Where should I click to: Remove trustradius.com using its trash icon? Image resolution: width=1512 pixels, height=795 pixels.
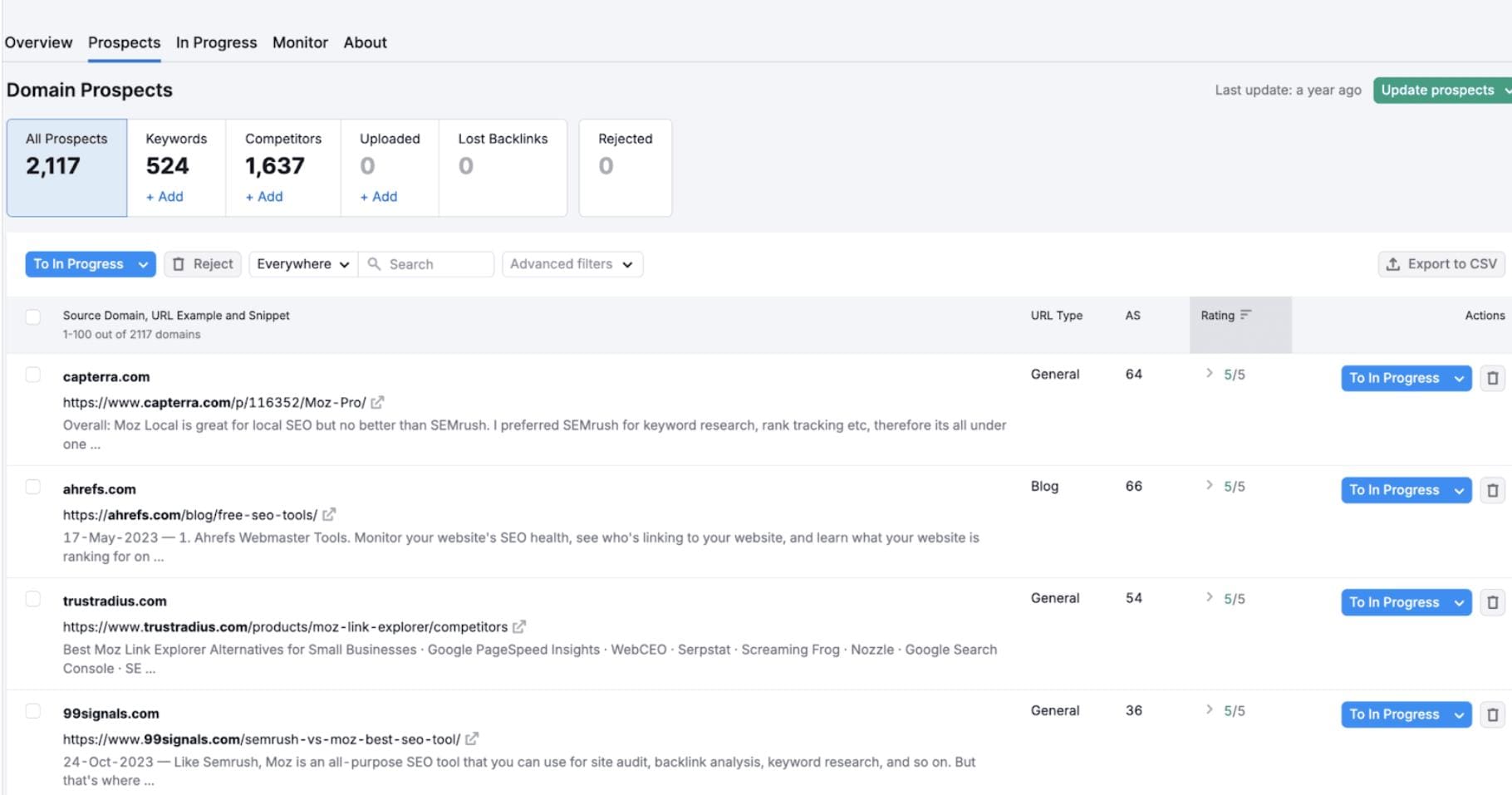click(1492, 602)
